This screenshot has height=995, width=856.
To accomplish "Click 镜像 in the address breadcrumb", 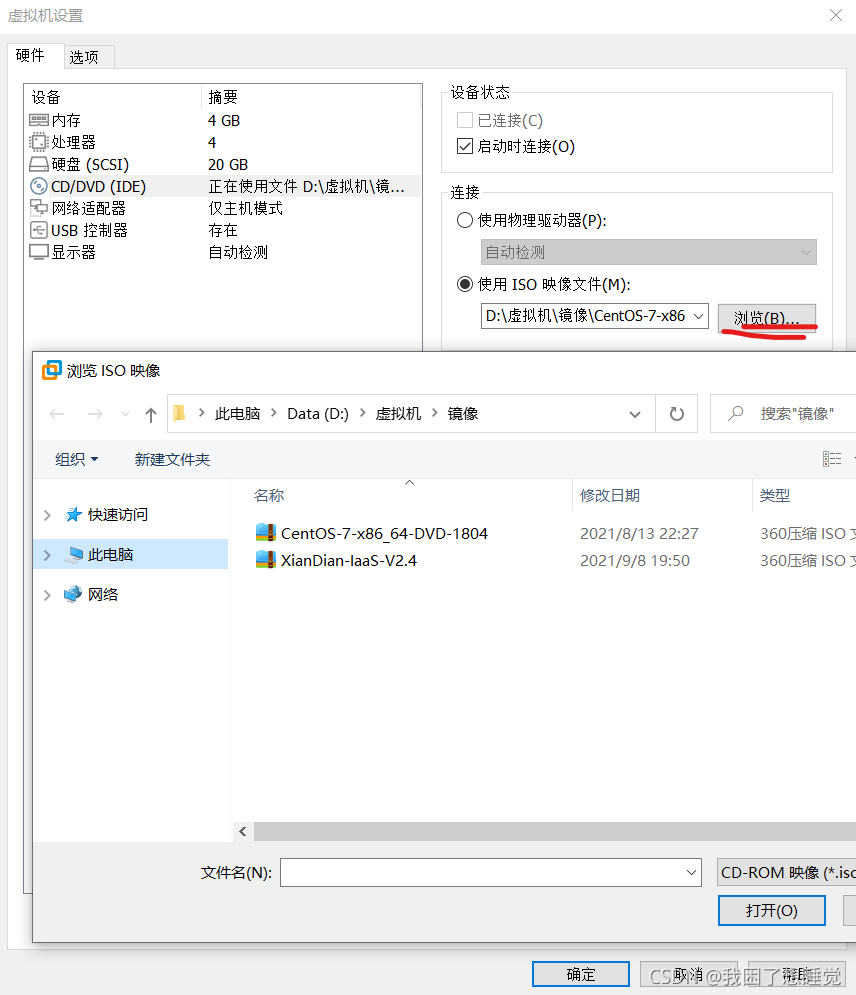I will (463, 414).
